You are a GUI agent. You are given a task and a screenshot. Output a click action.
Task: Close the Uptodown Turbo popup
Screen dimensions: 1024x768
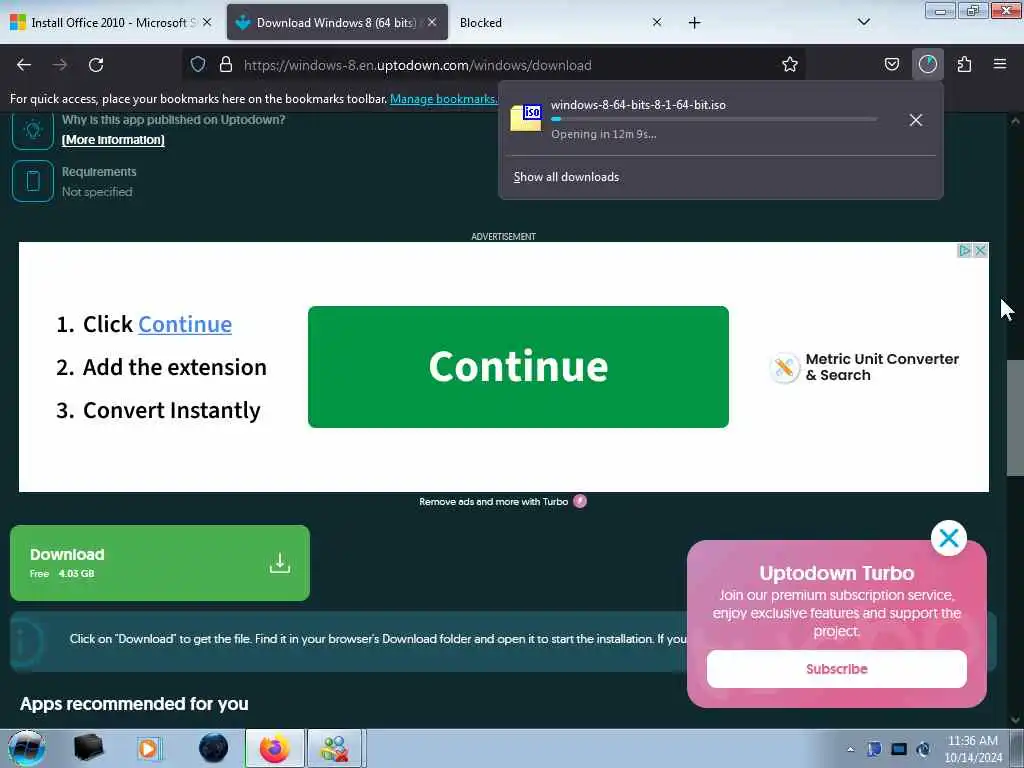coord(948,538)
